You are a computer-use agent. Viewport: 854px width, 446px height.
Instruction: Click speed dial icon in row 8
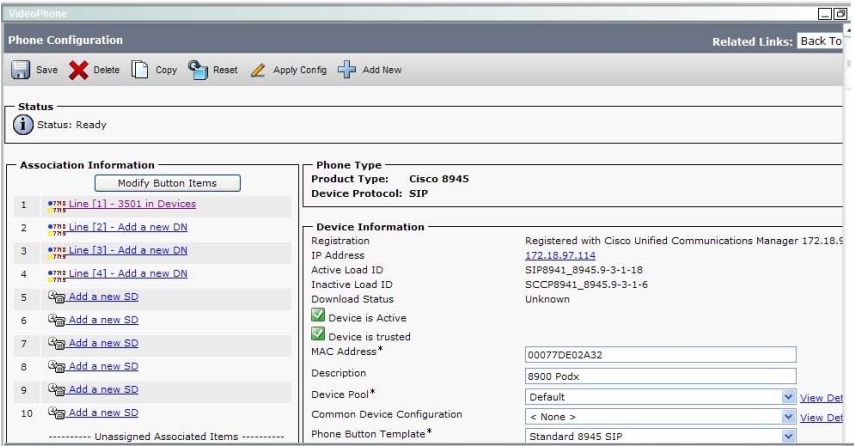[x=57, y=367]
